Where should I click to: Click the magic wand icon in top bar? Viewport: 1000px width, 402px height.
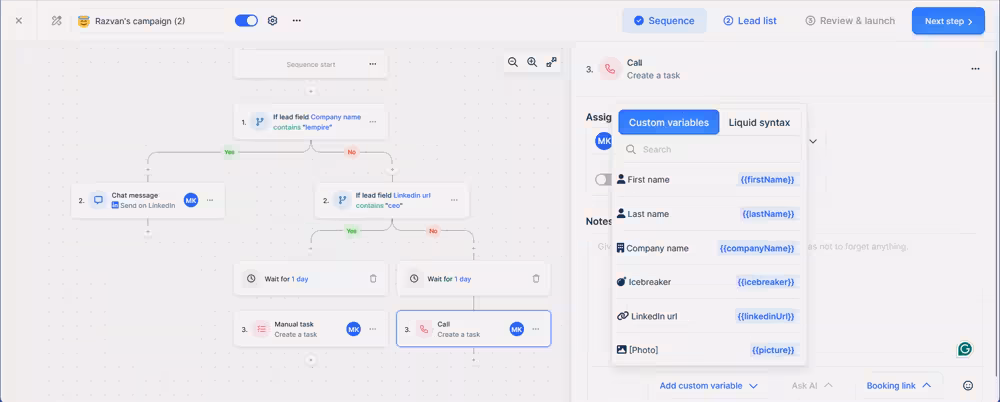56,21
